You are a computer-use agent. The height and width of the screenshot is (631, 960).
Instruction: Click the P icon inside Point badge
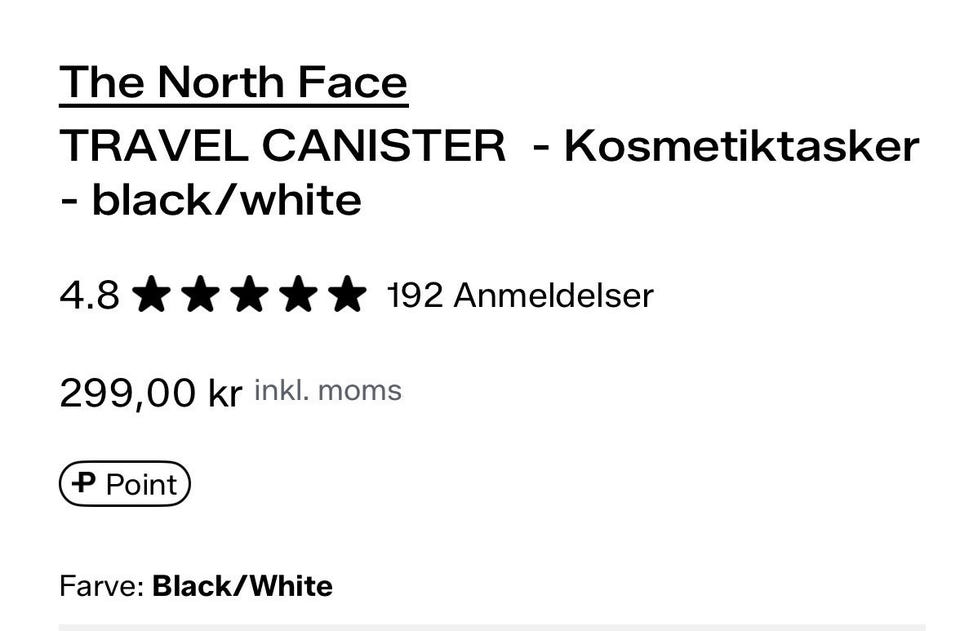tap(85, 484)
